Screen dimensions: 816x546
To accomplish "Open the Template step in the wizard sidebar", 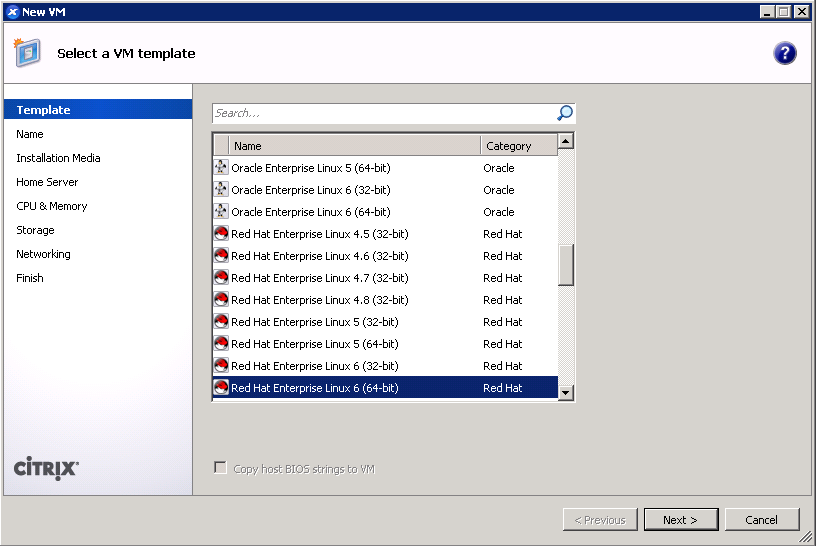I will [x=98, y=109].
